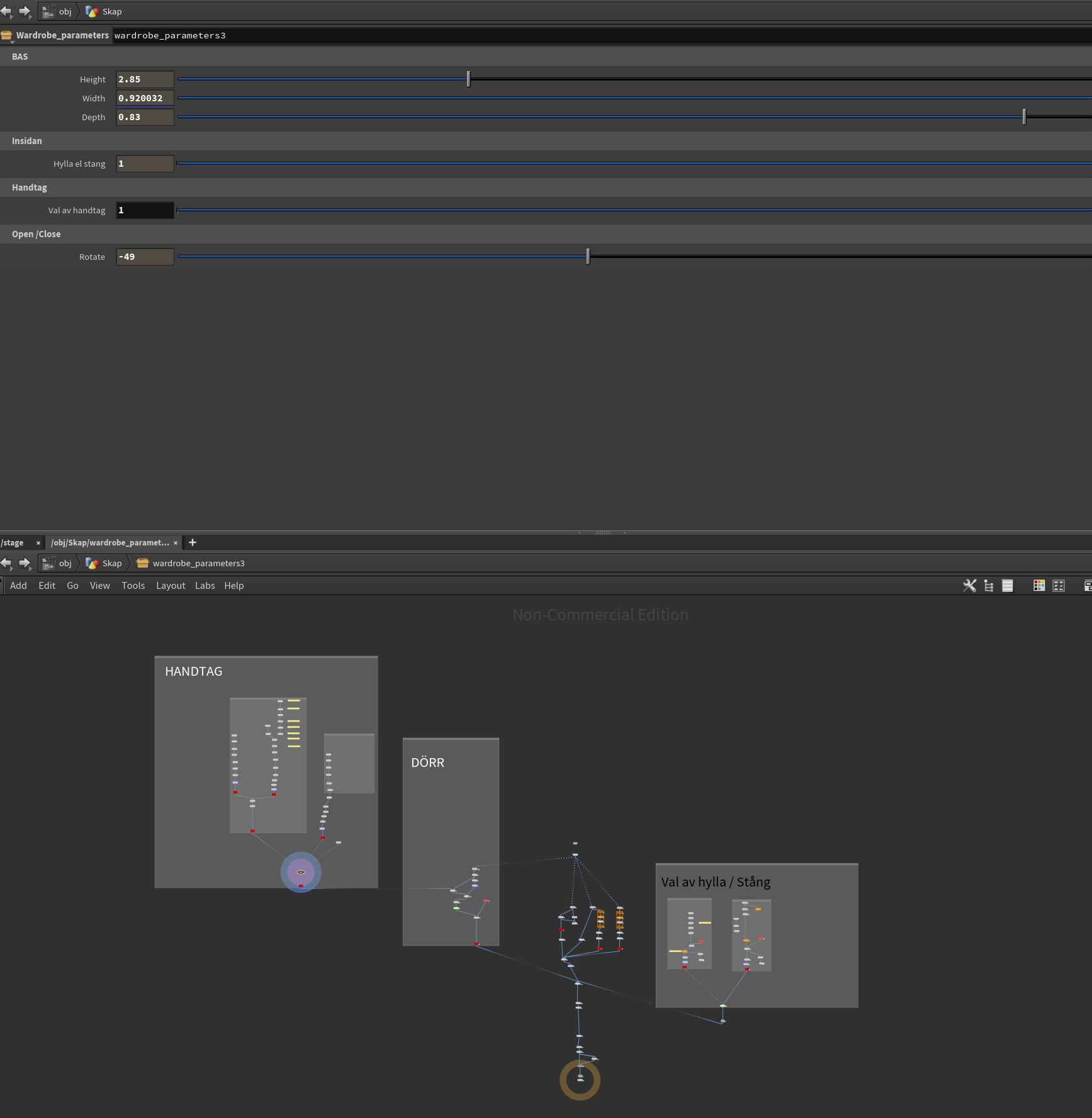Click the Val av handtag parameter label
Viewport: 1092px width, 1118px height.
(77, 210)
